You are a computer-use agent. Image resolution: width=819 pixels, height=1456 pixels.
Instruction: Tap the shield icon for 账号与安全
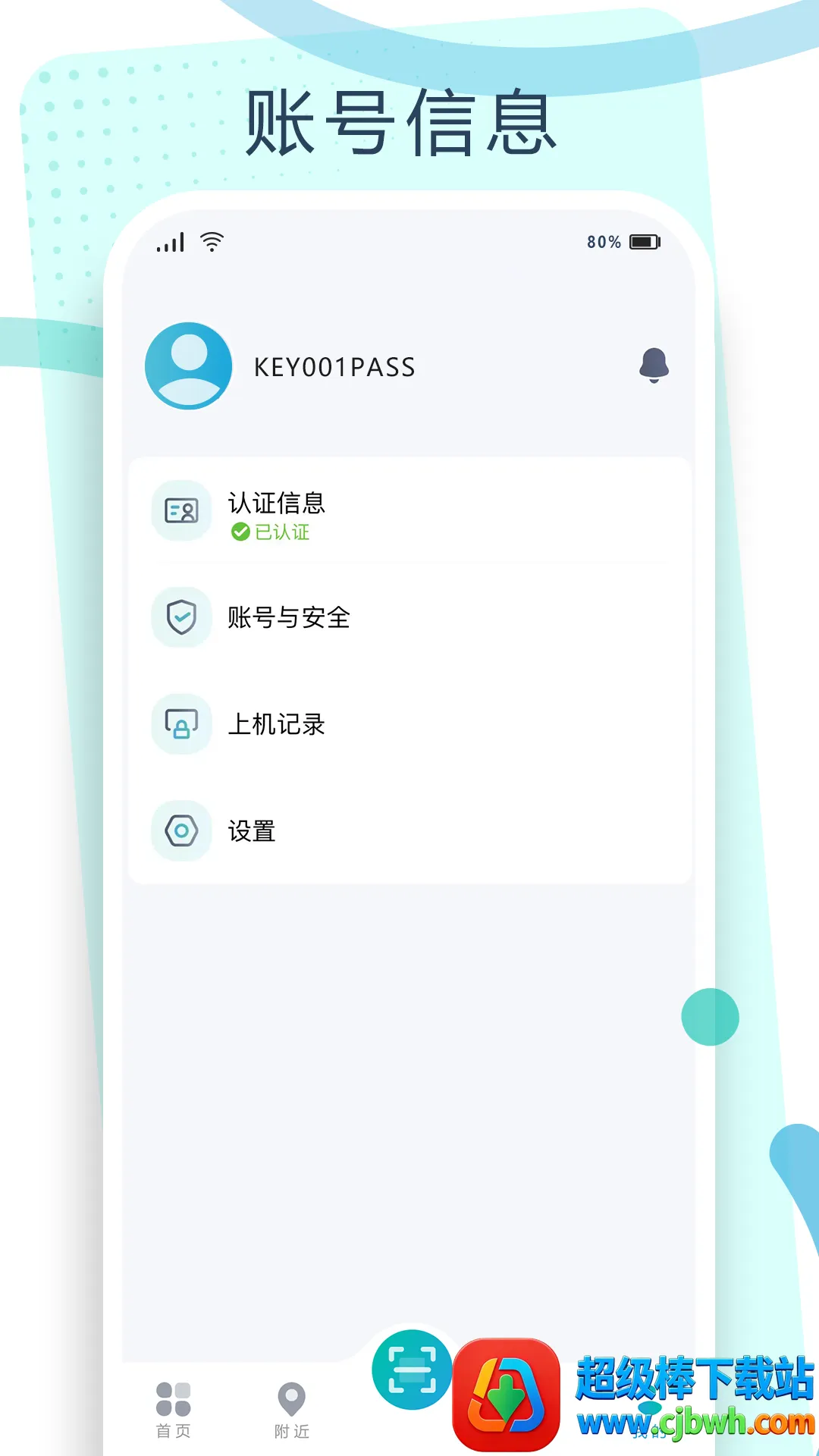[181, 617]
